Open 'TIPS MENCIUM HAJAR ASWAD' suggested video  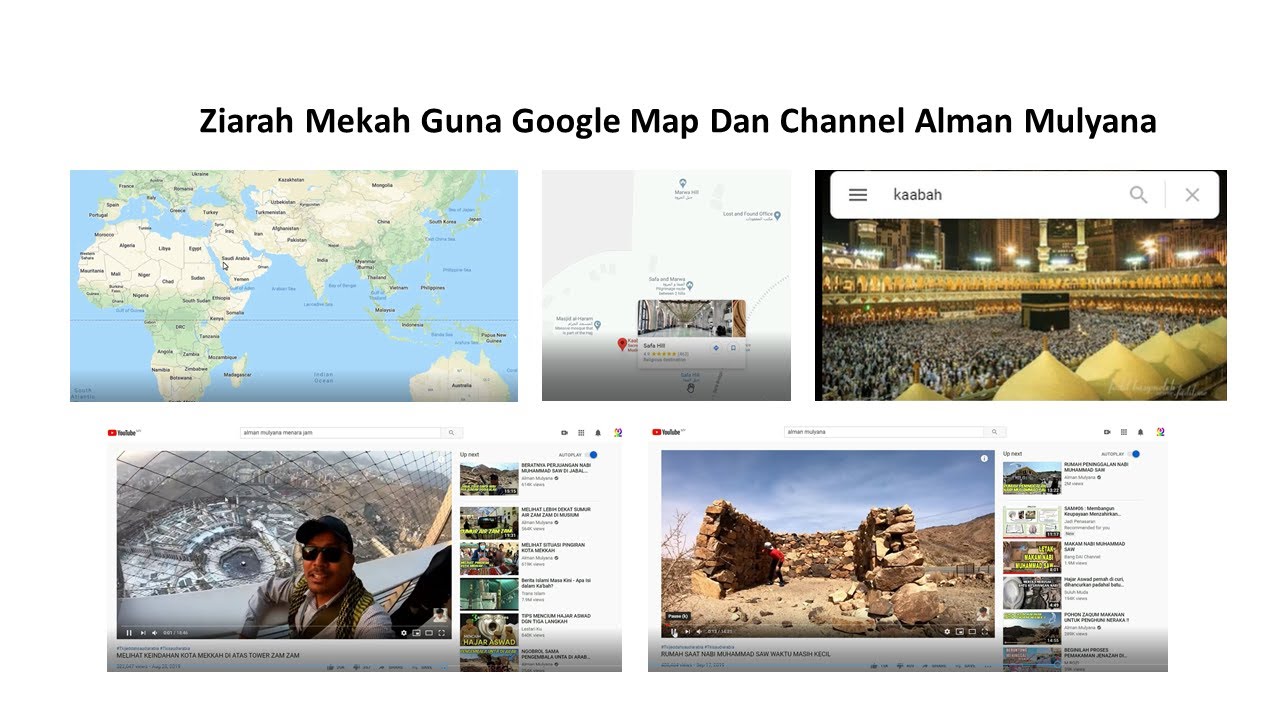coord(526,629)
